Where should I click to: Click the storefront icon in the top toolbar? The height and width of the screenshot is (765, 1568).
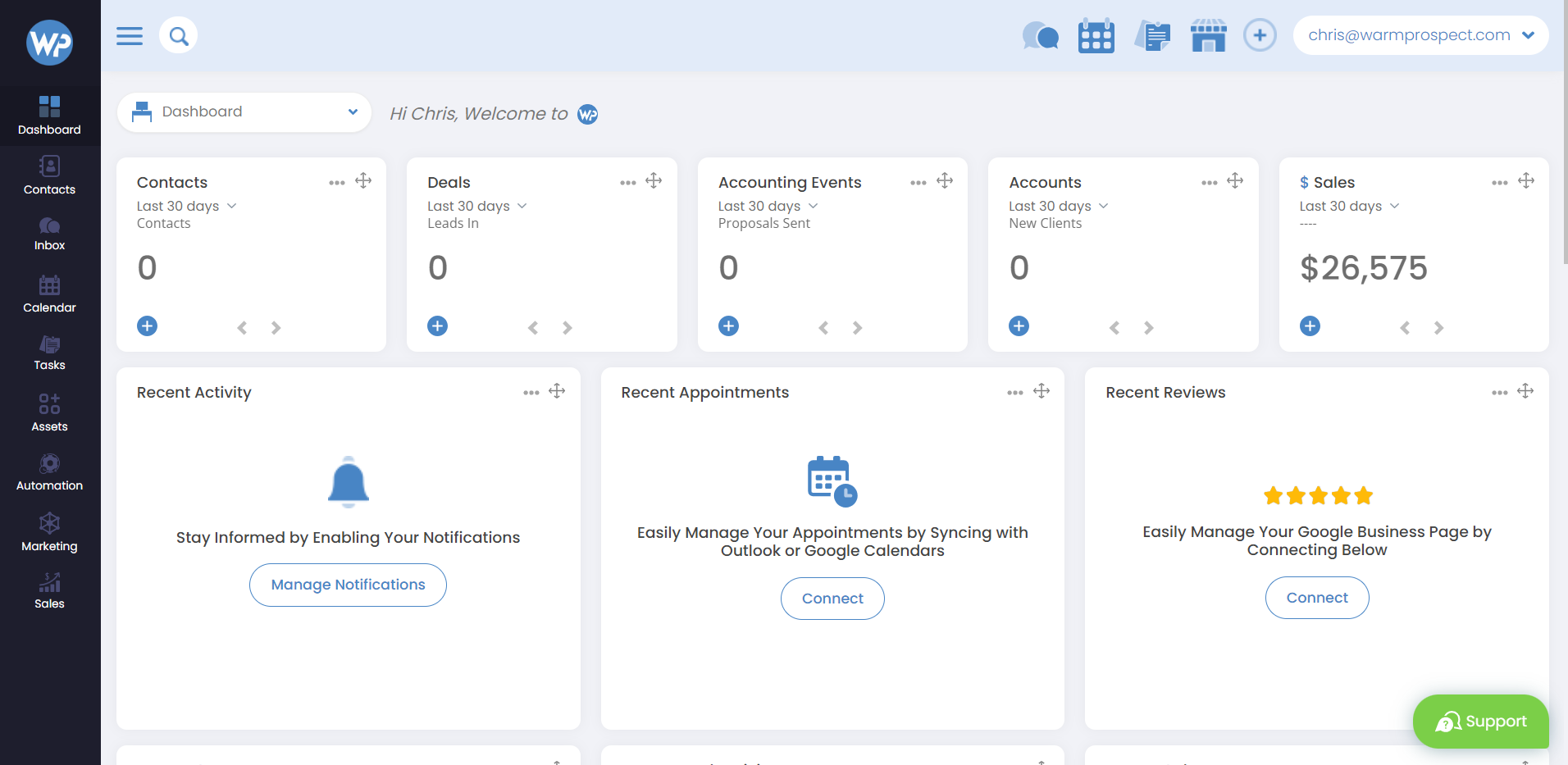tap(1208, 35)
